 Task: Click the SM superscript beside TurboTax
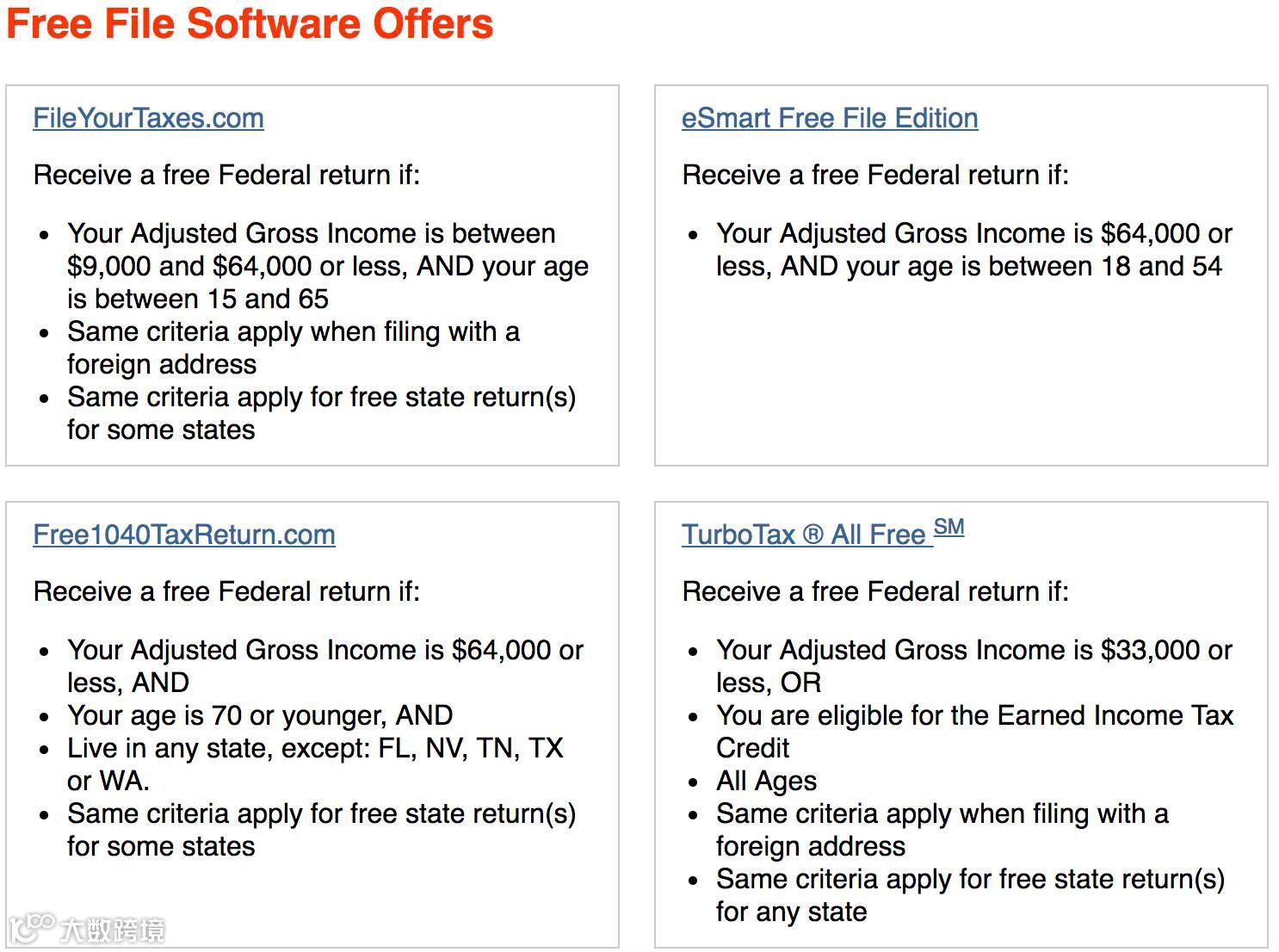948,527
